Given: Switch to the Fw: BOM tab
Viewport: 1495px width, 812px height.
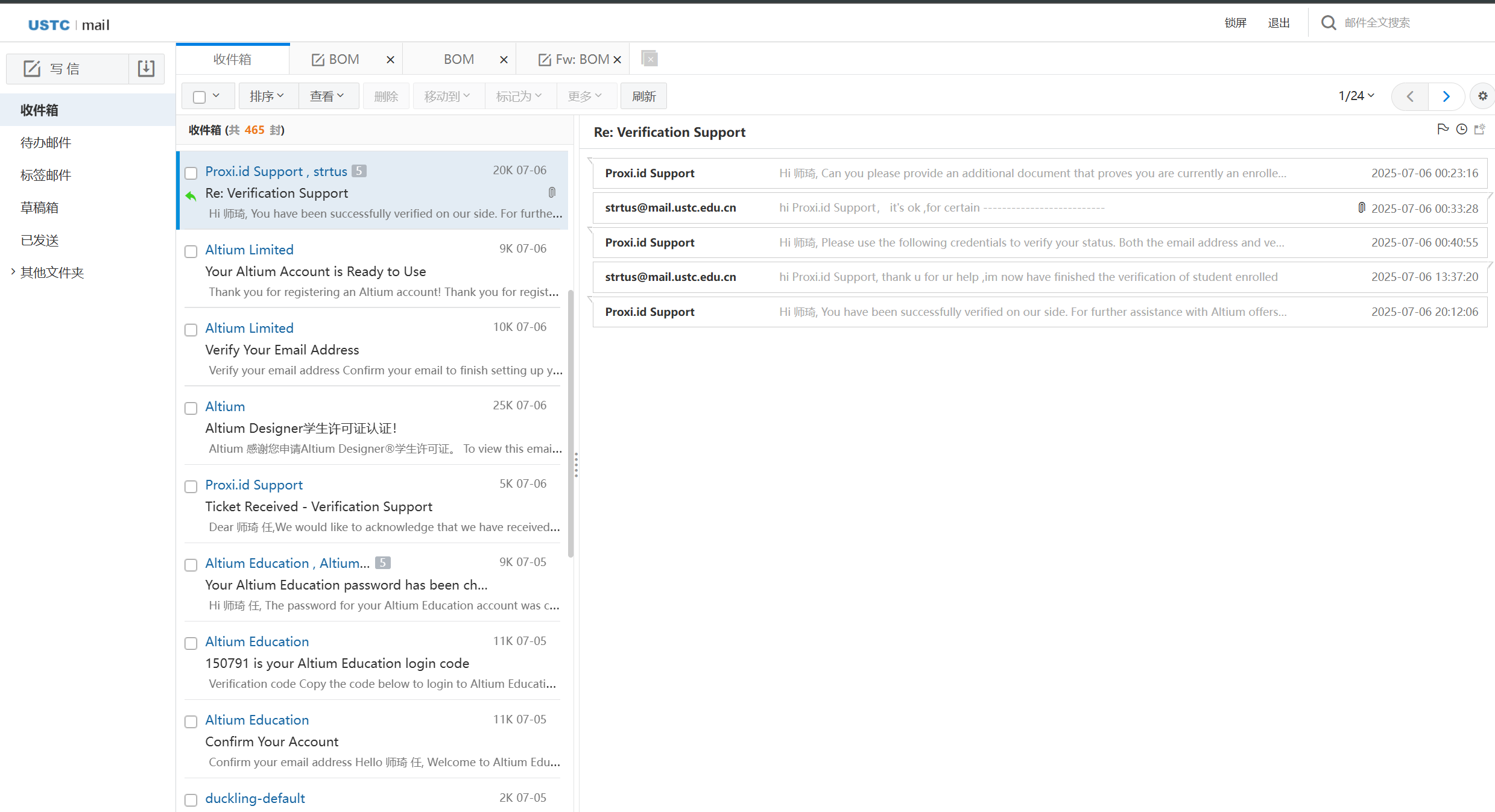Looking at the screenshot, I should [x=574, y=59].
